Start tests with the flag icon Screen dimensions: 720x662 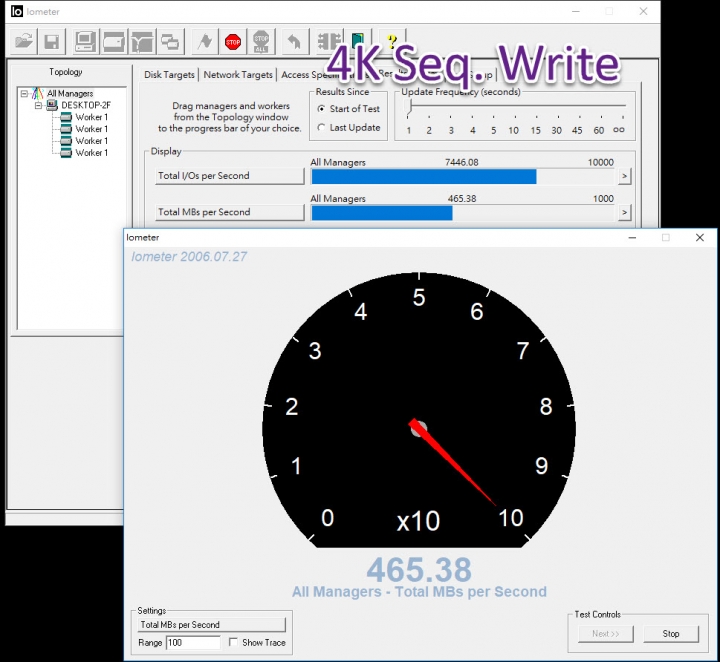205,42
